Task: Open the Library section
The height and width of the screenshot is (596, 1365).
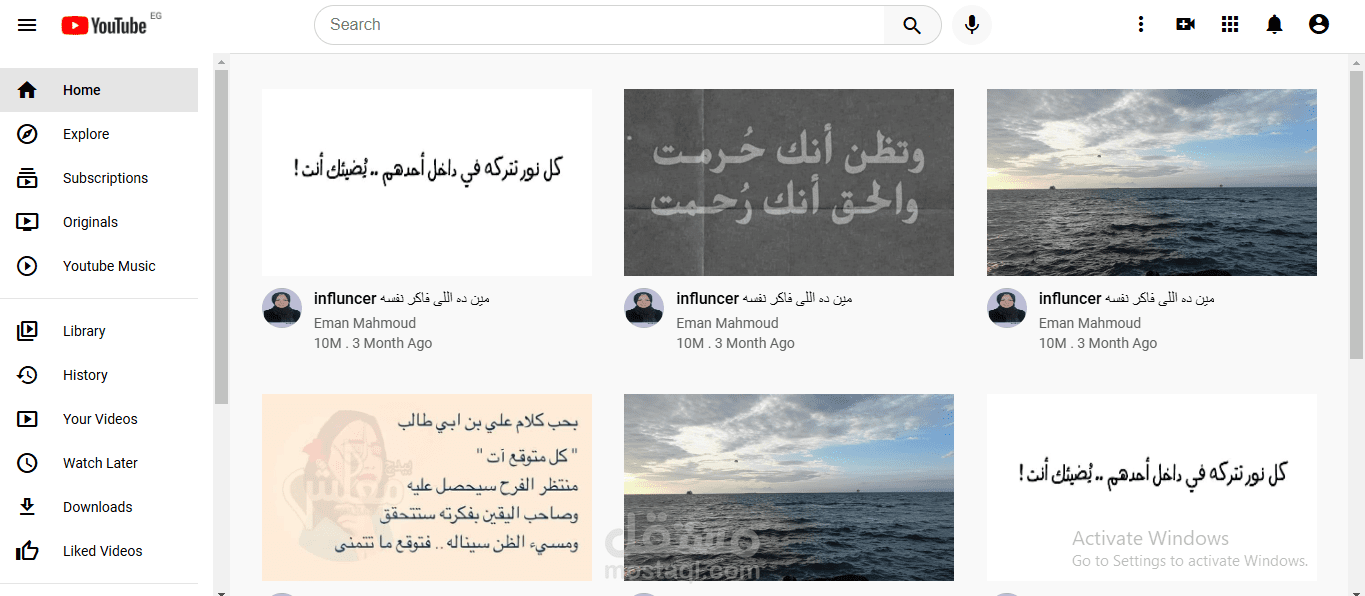Action: [x=28, y=331]
